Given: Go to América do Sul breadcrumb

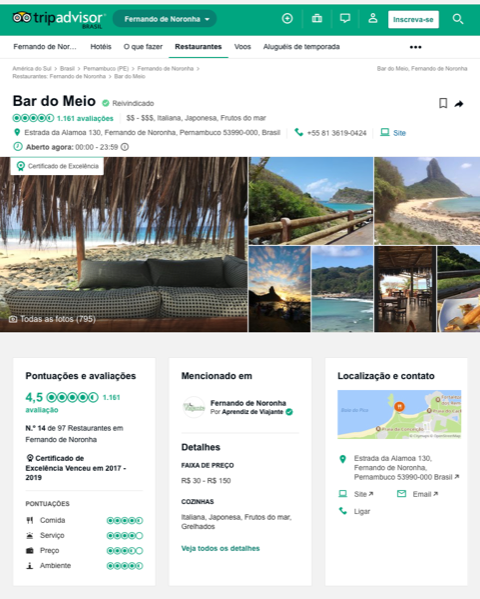Looking at the screenshot, I should (32, 68).
